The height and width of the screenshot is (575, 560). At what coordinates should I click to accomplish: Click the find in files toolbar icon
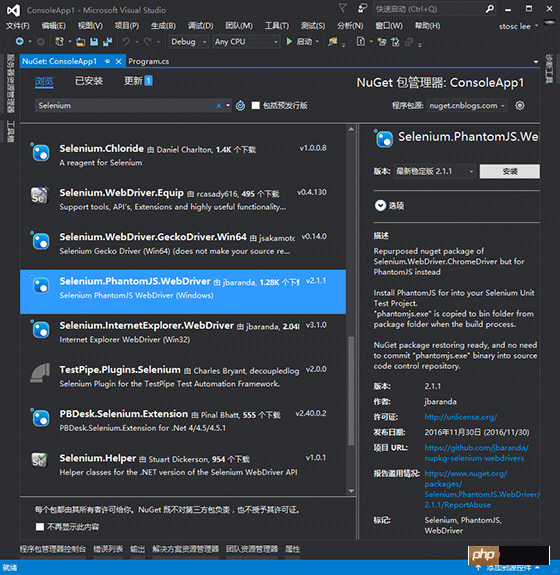pyautogui.click(x=333, y=42)
